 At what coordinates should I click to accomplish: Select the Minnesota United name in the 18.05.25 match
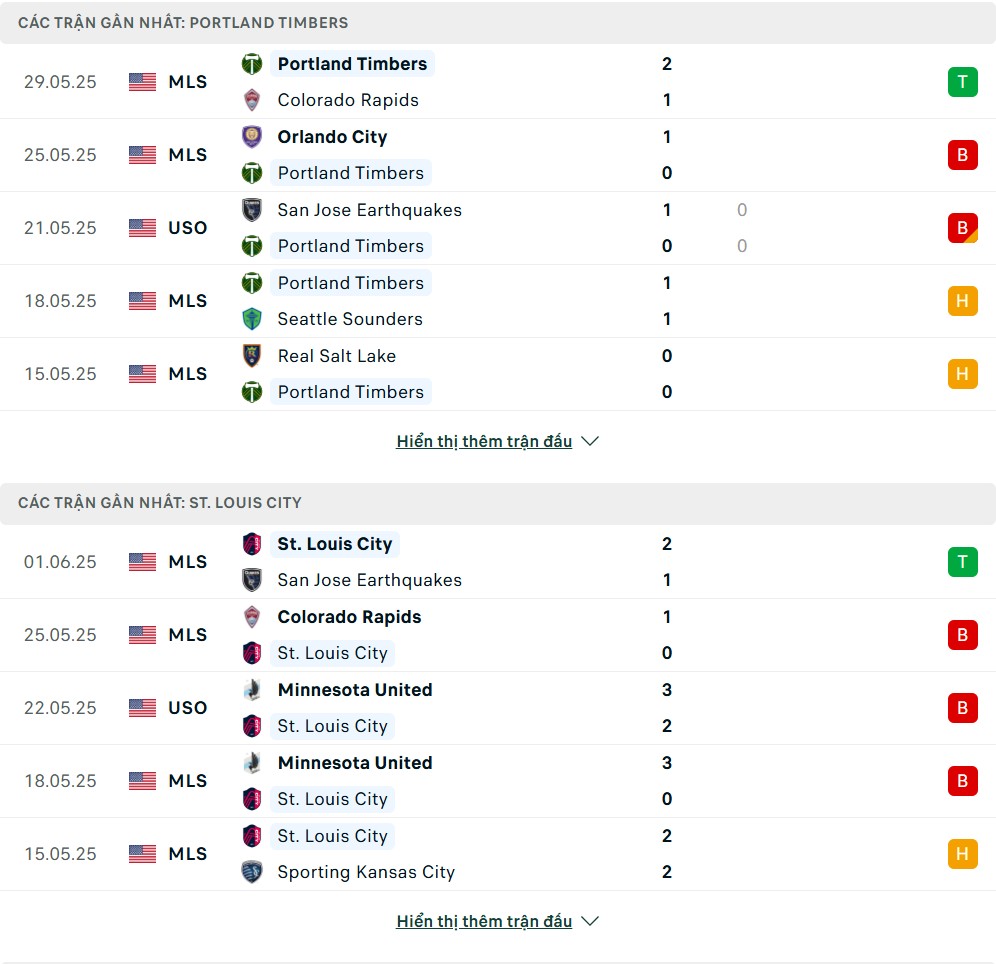tap(355, 763)
